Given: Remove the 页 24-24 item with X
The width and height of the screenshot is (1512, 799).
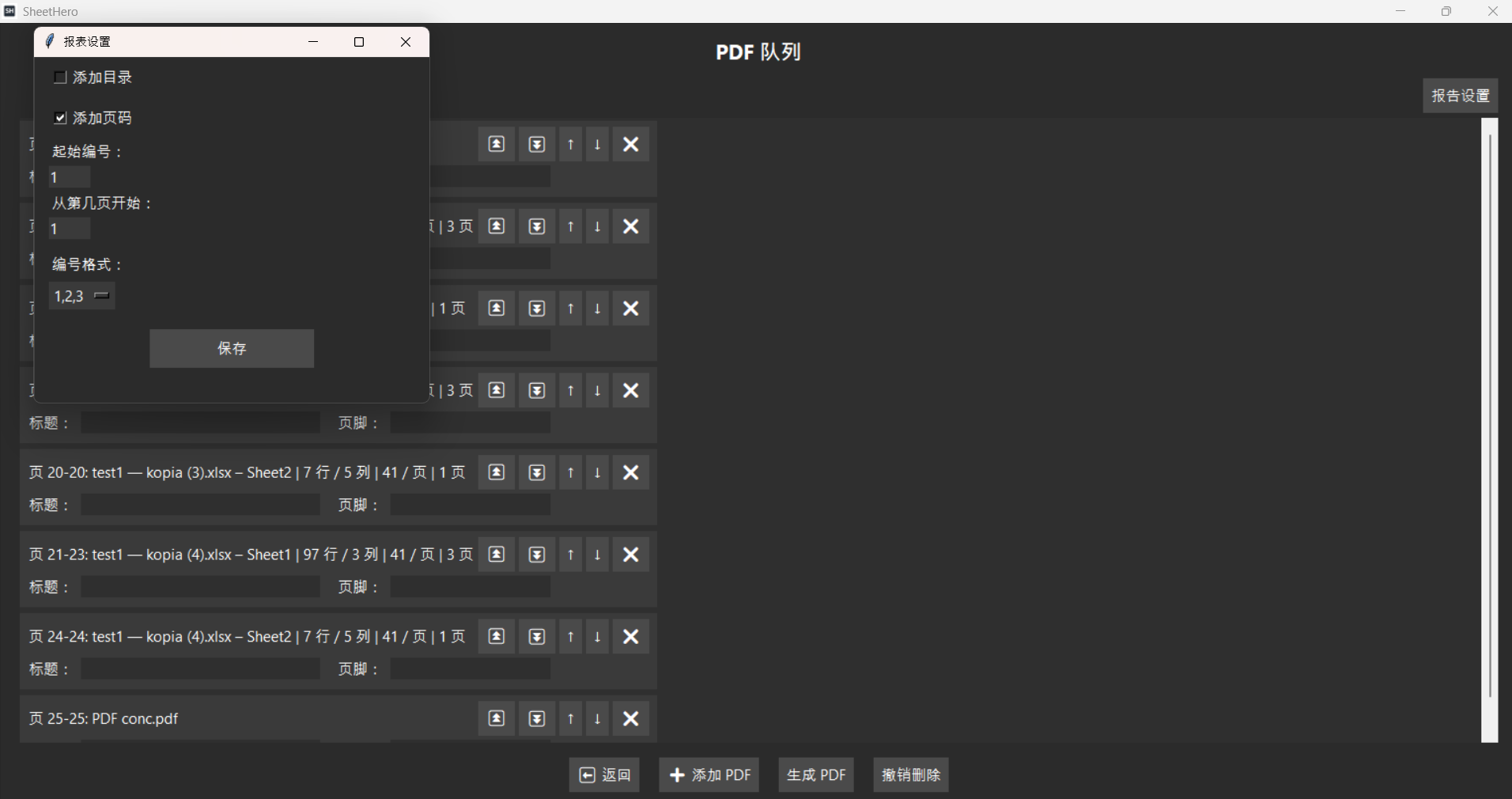Looking at the screenshot, I should pyautogui.click(x=631, y=637).
